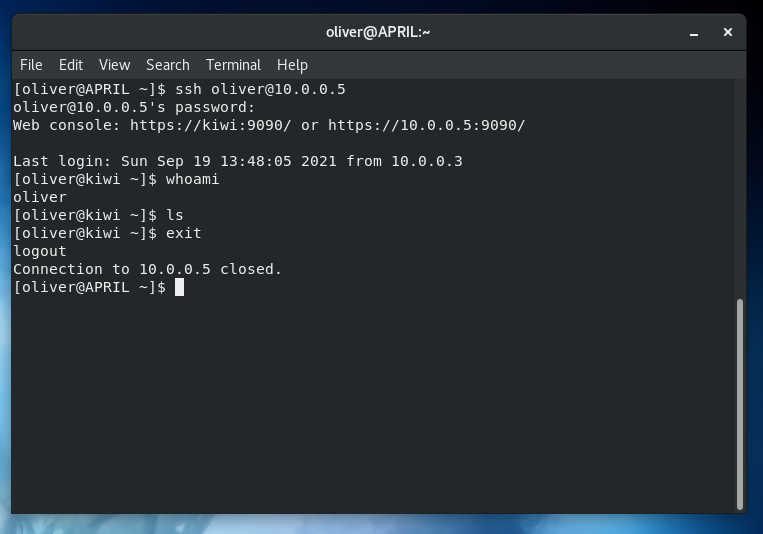
Task: Click the https://10.0.0.5:9090/ URL
Action: (426, 125)
